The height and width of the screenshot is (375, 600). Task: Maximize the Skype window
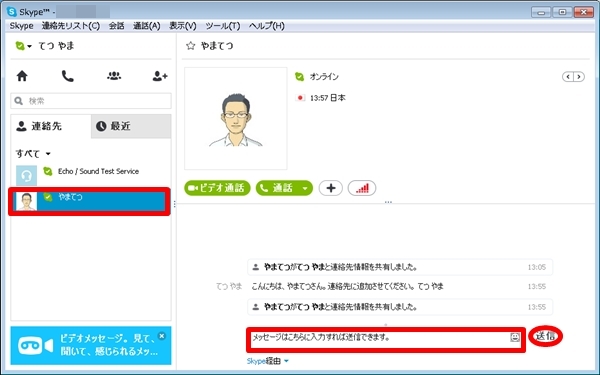(x=562, y=12)
